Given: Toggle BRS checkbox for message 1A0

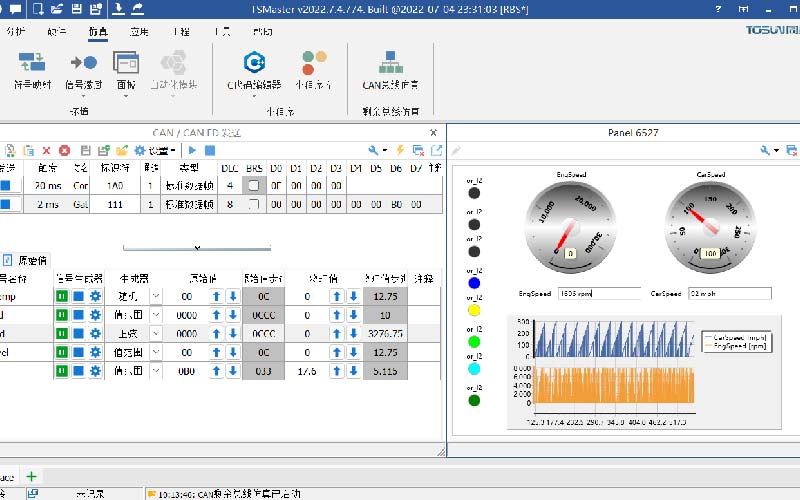Looking at the screenshot, I should point(254,186).
